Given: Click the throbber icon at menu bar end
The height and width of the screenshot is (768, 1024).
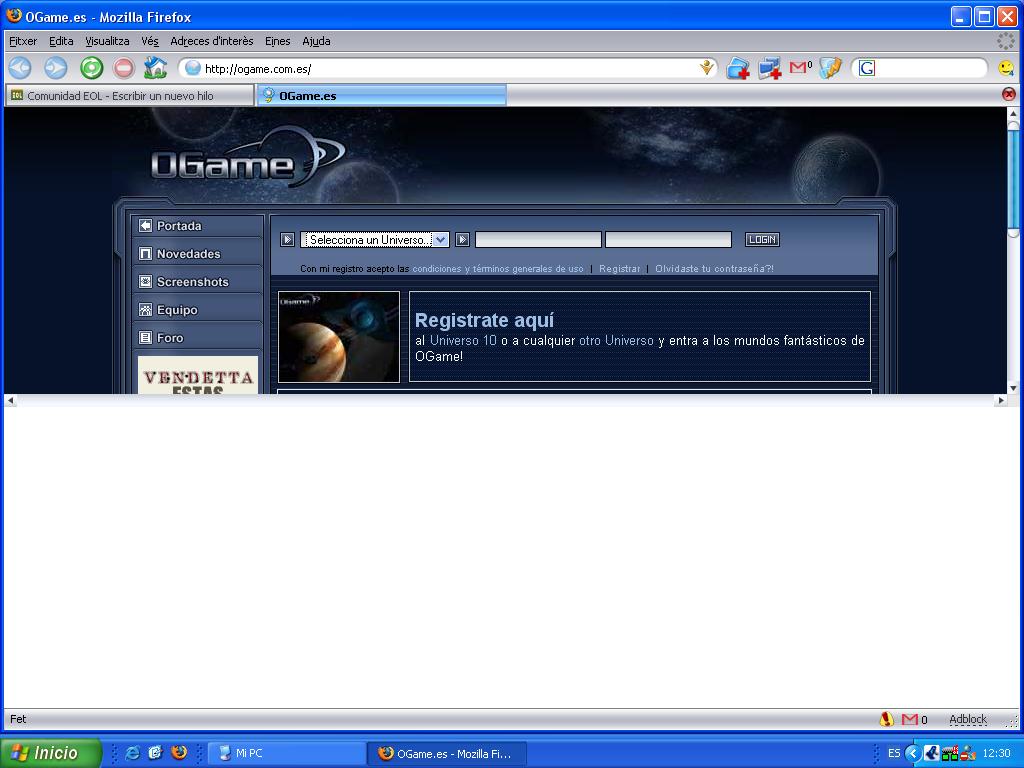Looking at the screenshot, I should [x=1006, y=40].
